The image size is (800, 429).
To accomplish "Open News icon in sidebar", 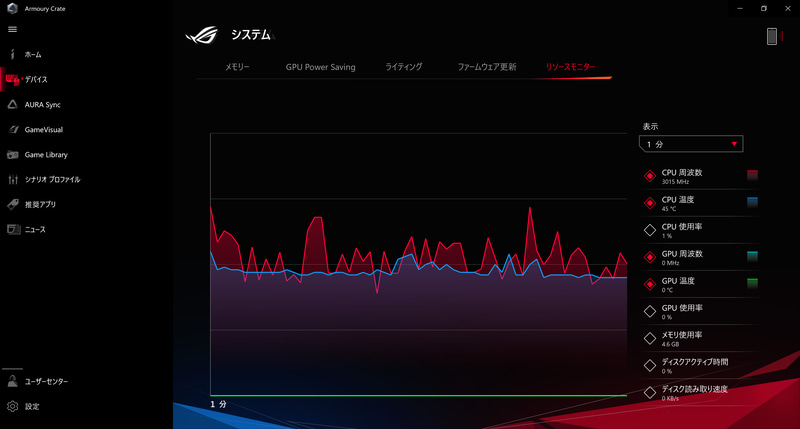I will point(13,229).
